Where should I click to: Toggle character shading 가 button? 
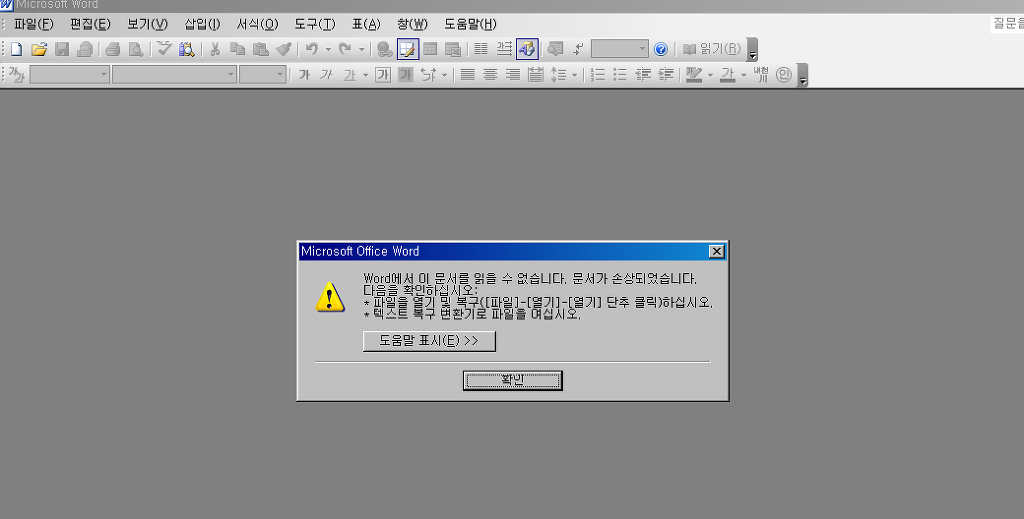tap(406, 75)
